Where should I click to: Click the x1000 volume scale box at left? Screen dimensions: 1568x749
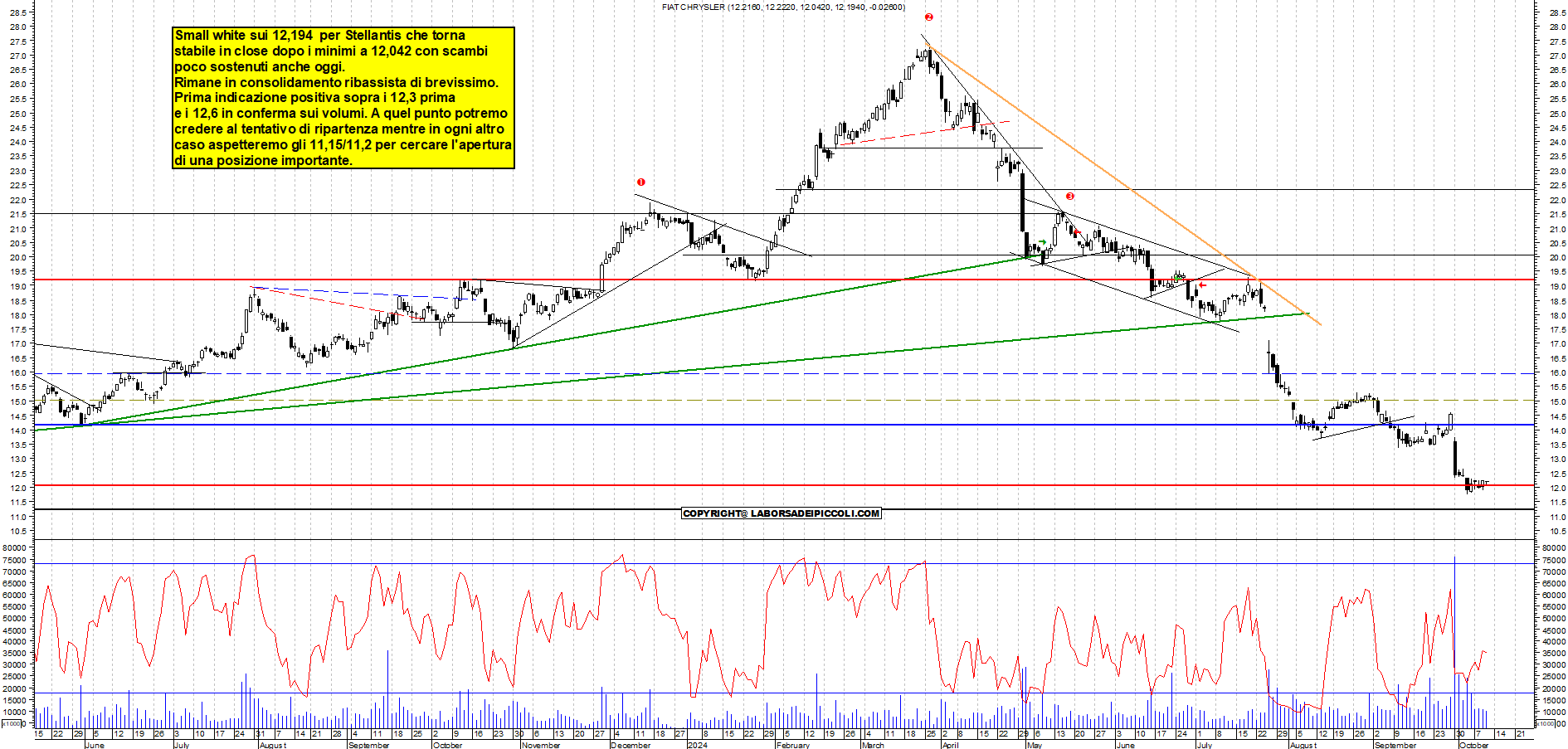point(12,723)
